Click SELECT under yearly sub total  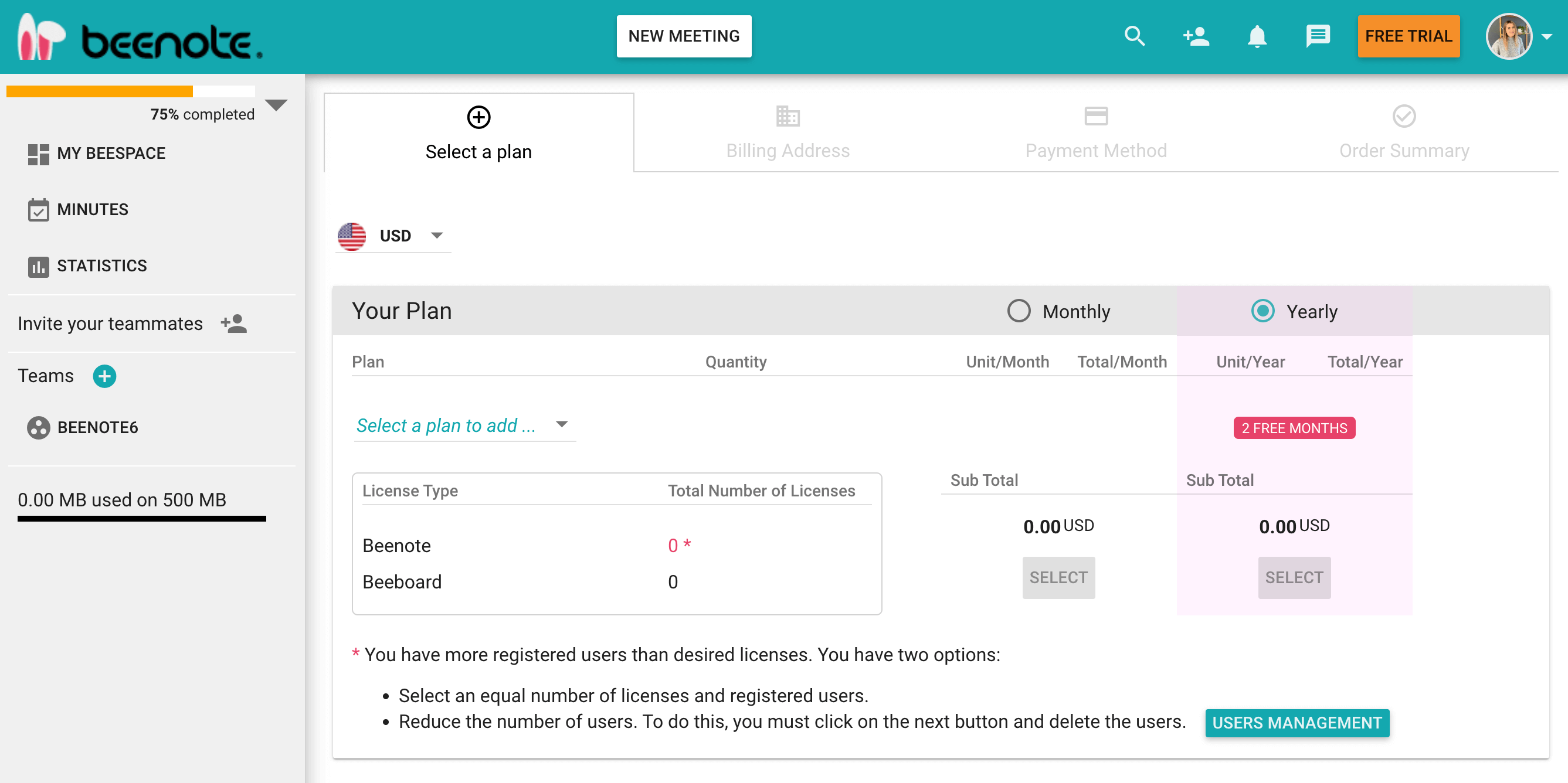(1294, 577)
